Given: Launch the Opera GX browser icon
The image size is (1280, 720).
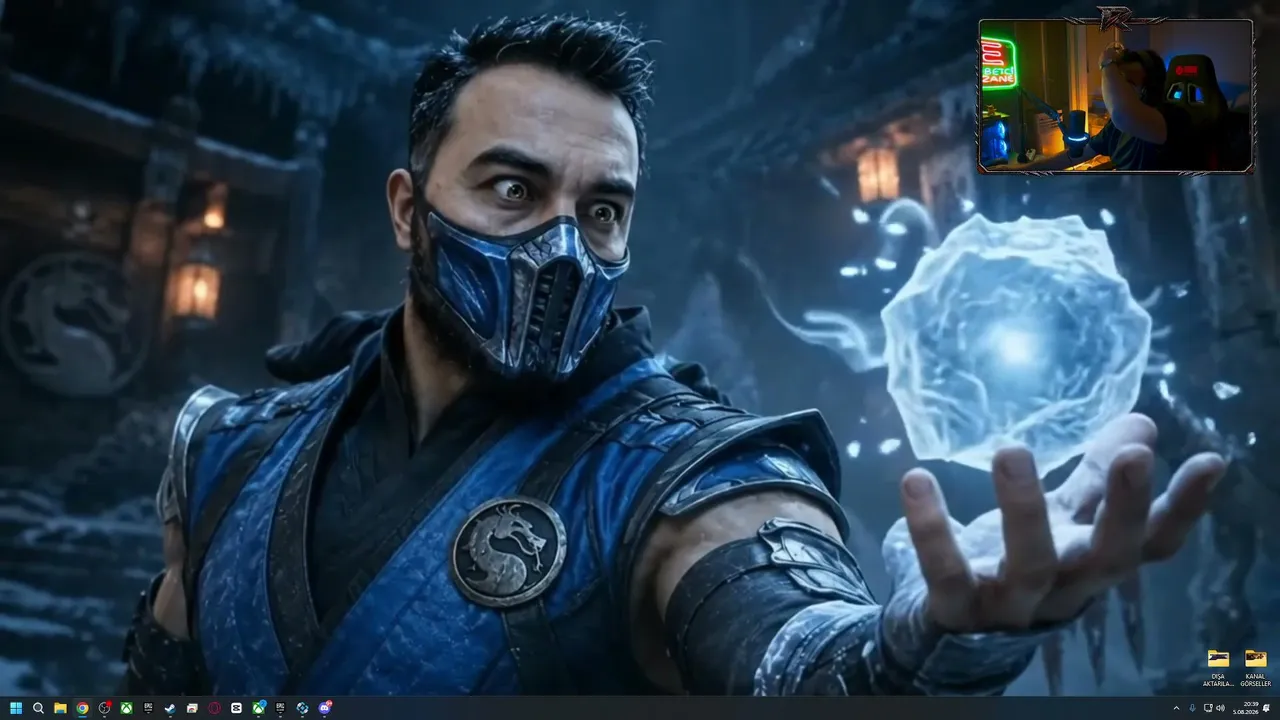Looking at the screenshot, I should click(x=214, y=708).
